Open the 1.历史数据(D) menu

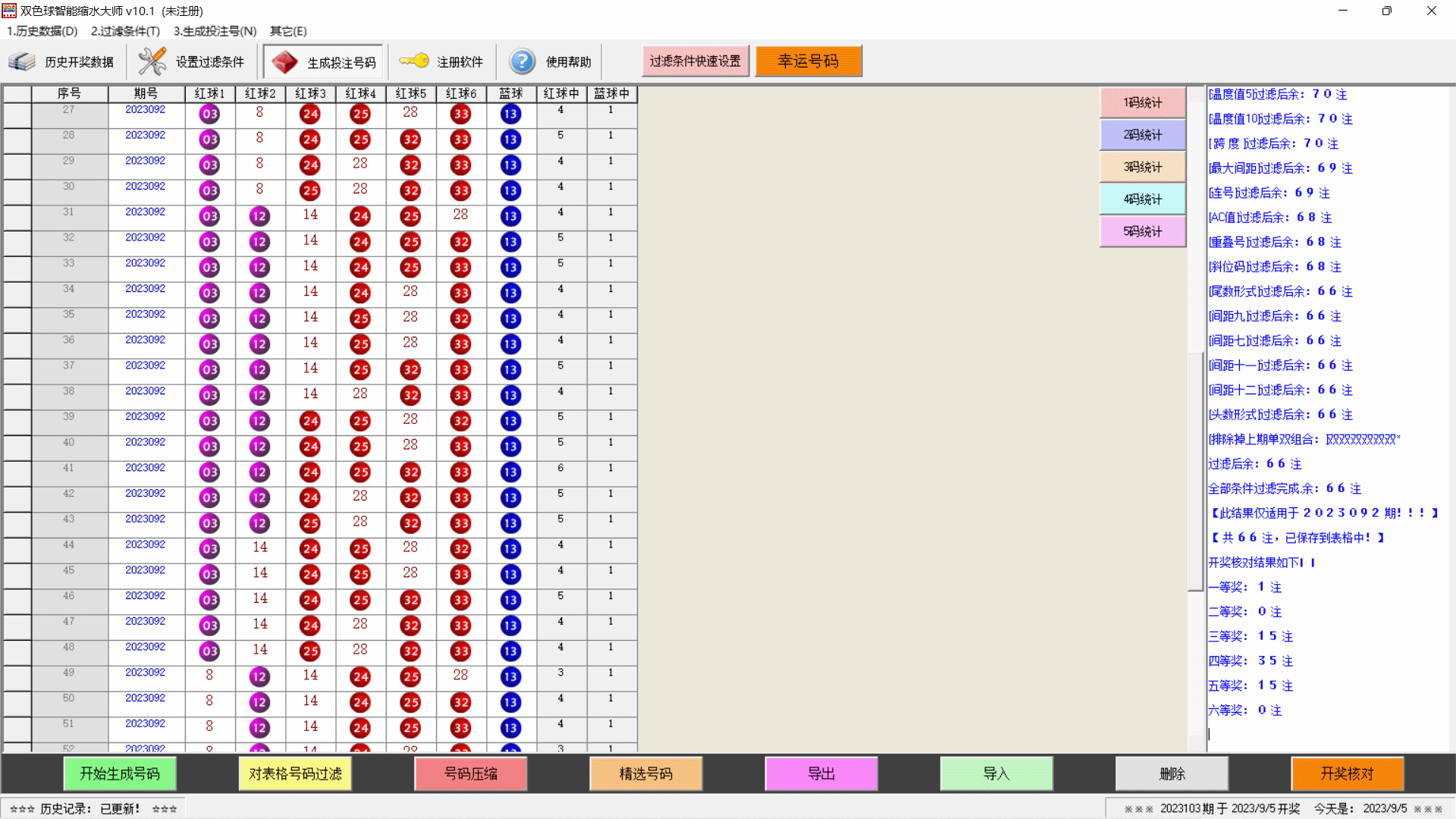[x=42, y=31]
